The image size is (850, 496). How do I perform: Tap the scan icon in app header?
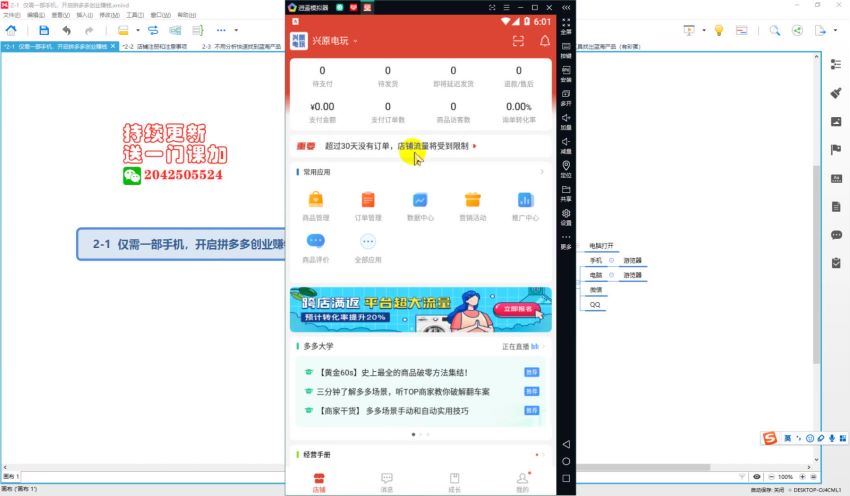518,41
